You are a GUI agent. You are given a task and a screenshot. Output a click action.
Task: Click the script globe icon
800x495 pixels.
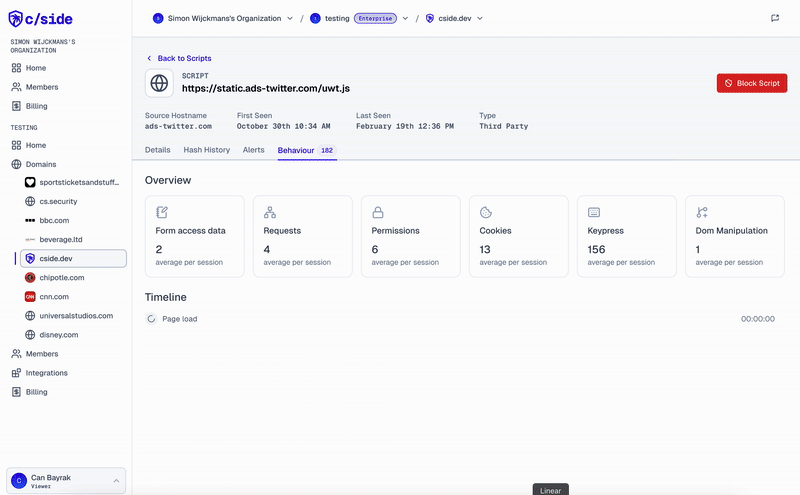coord(159,83)
